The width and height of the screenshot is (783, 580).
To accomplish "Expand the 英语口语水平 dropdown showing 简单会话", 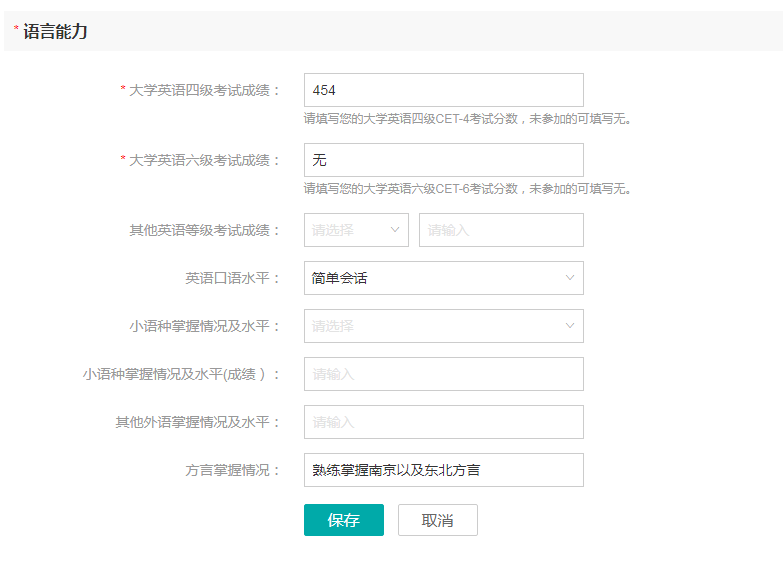I will coord(443,278).
